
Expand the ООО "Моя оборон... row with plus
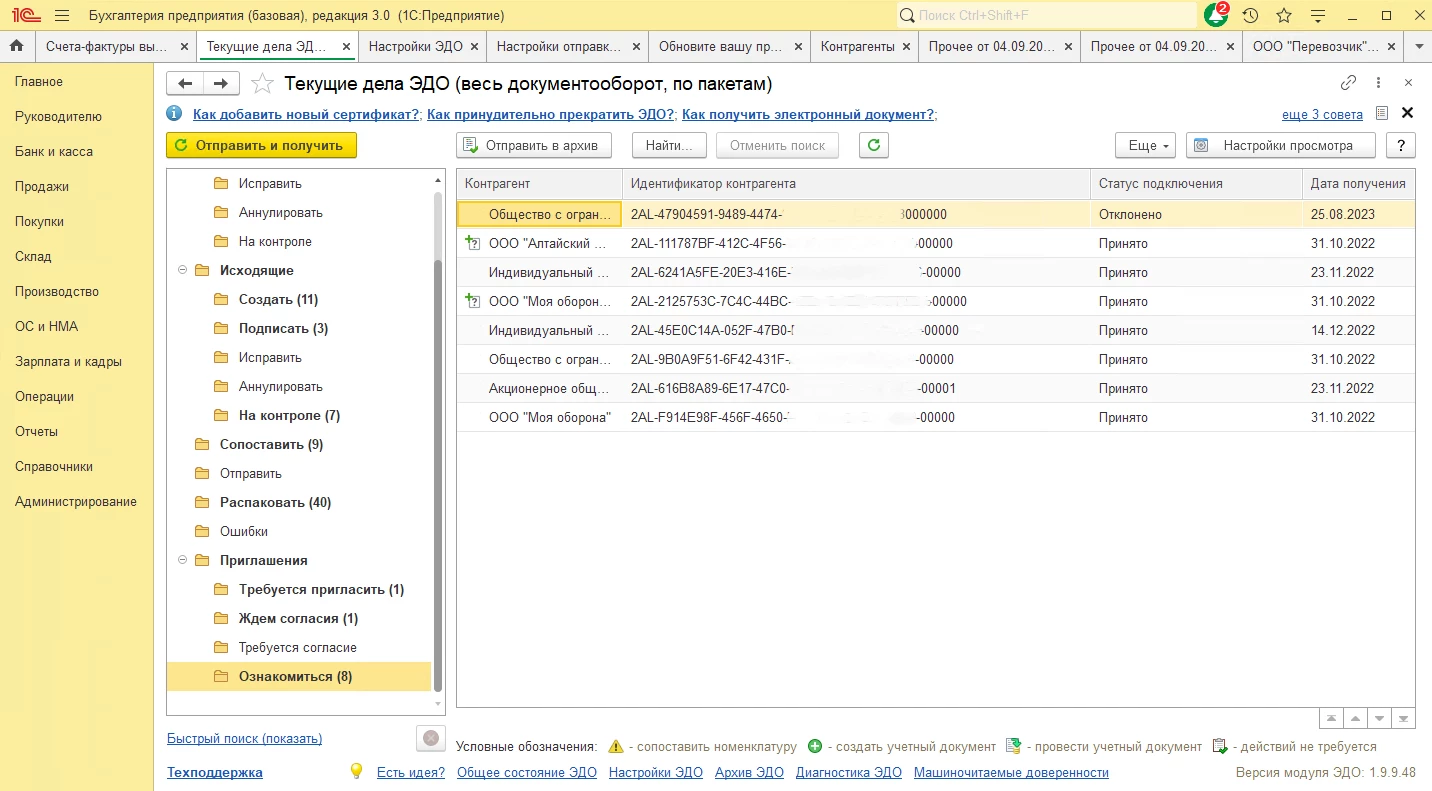[x=472, y=300]
